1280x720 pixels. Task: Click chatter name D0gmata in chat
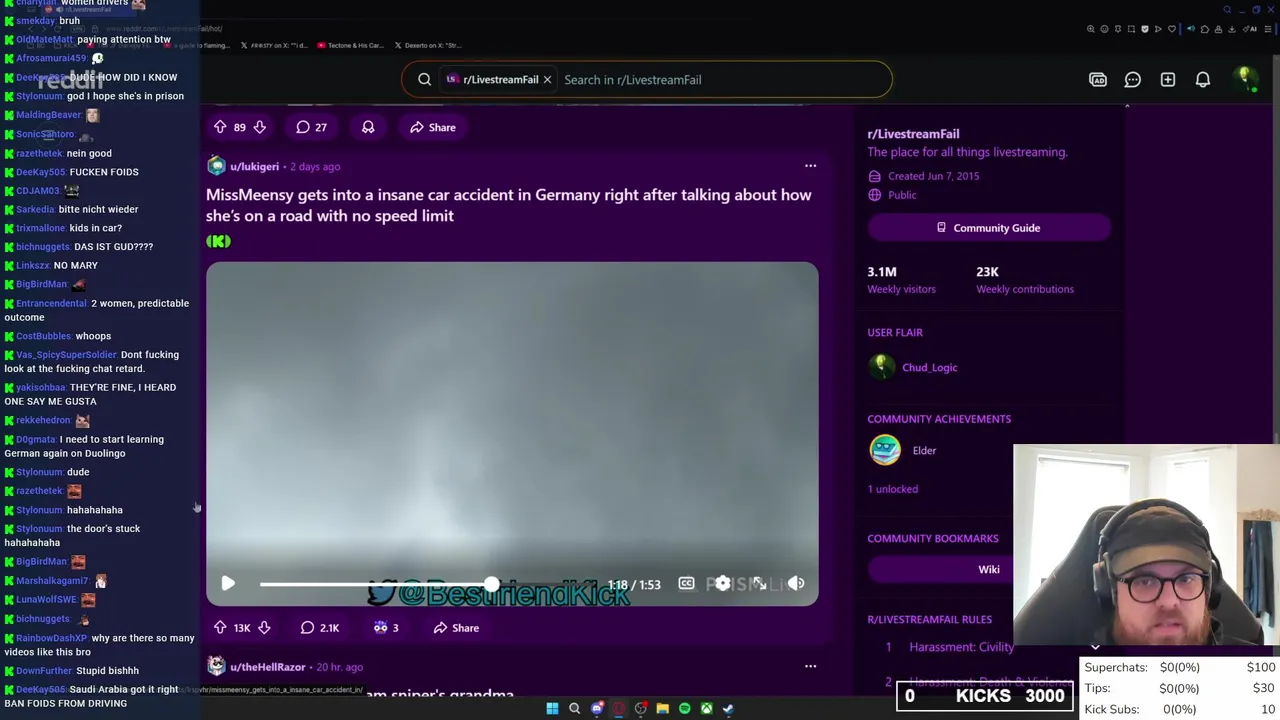(36, 439)
